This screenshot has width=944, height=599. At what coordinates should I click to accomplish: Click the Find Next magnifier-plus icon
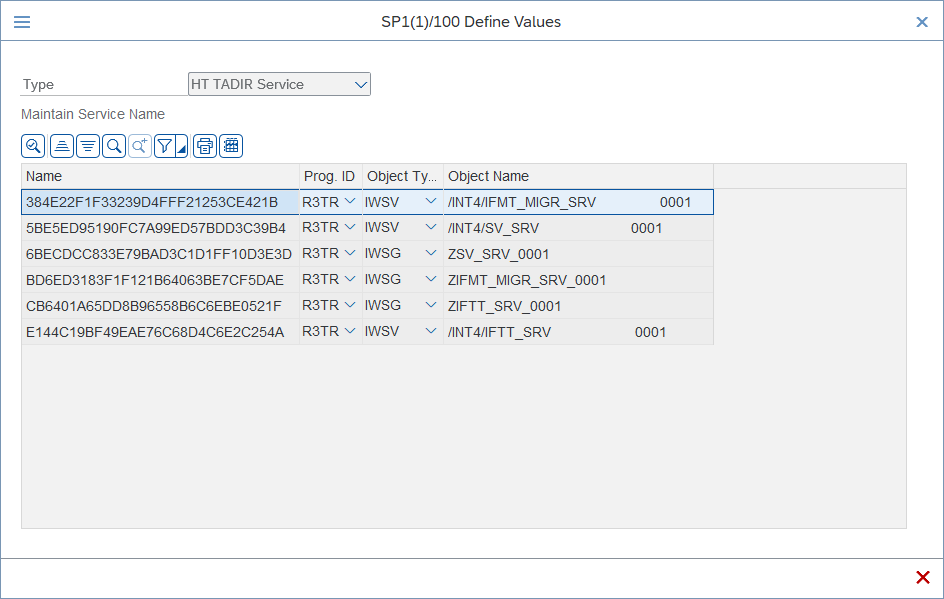[x=140, y=146]
